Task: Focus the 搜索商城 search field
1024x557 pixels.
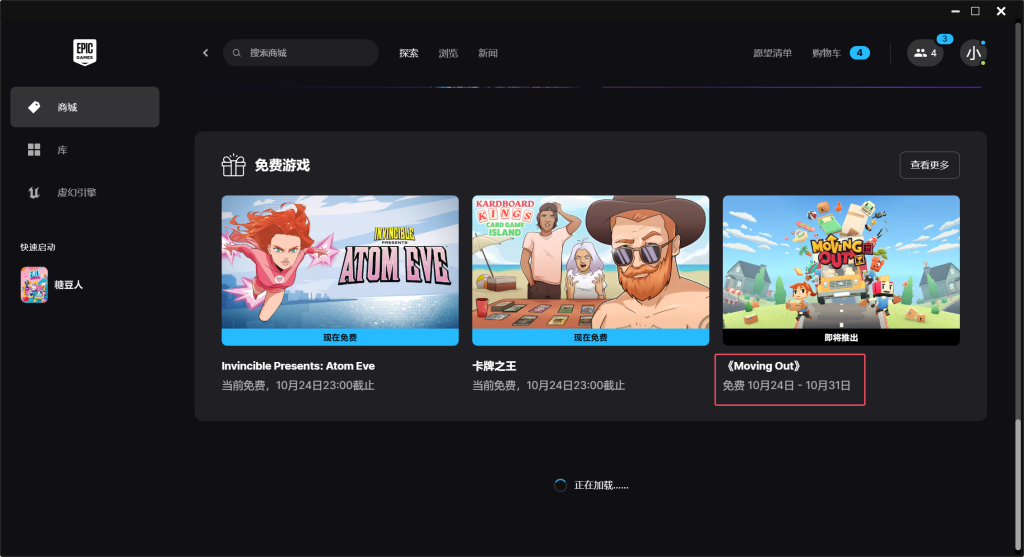Action: click(301, 53)
